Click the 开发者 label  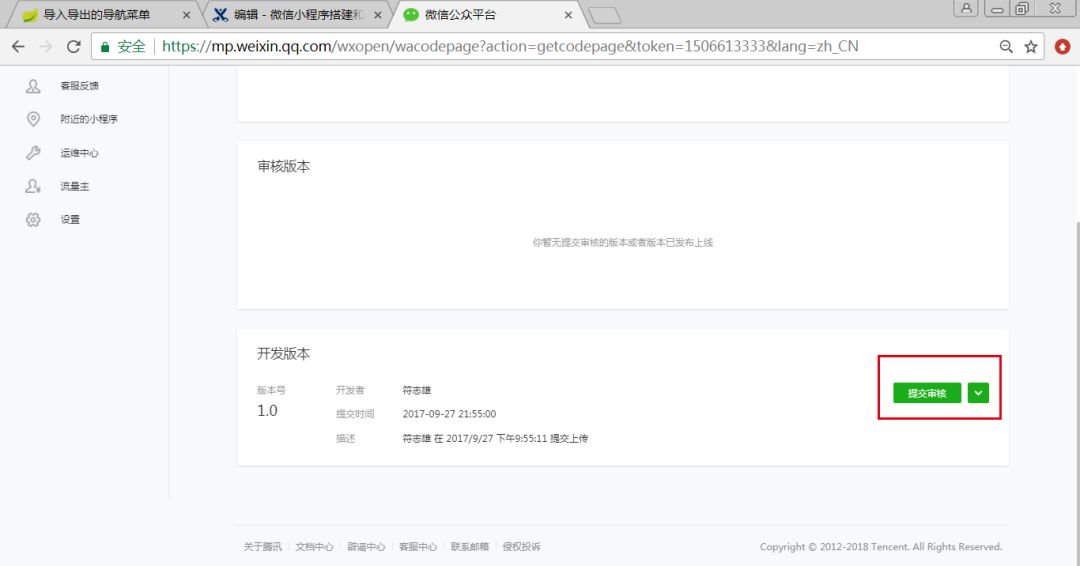tap(350, 390)
